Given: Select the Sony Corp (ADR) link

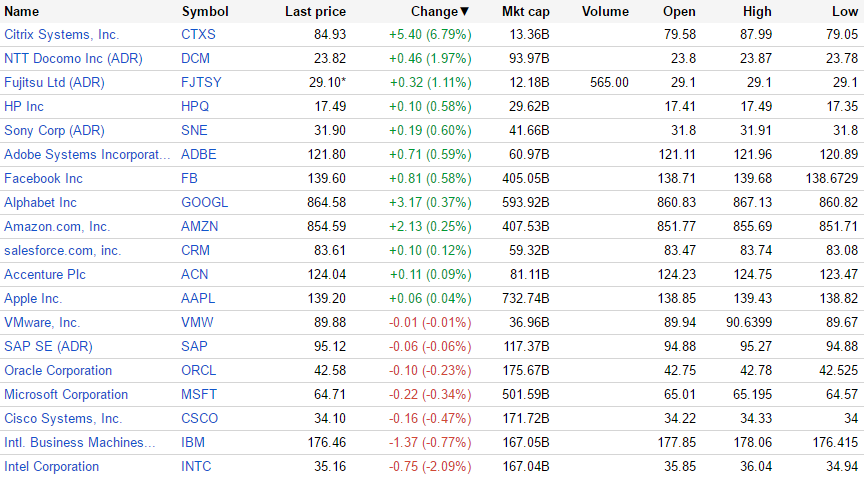Looking at the screenshot, I should pos(54,131).
